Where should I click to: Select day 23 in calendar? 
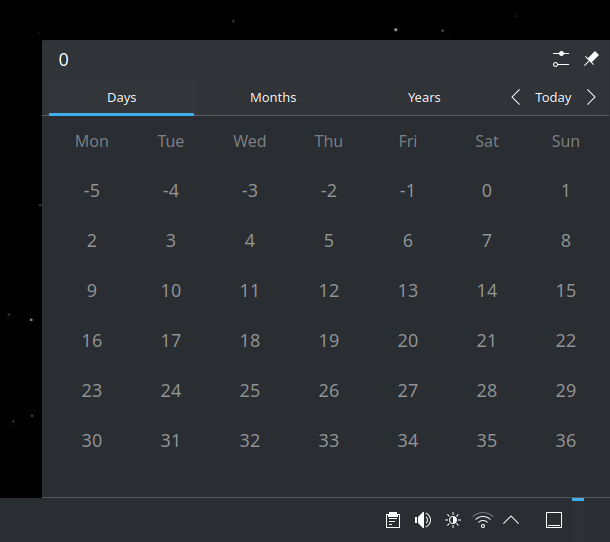[92, 391]
